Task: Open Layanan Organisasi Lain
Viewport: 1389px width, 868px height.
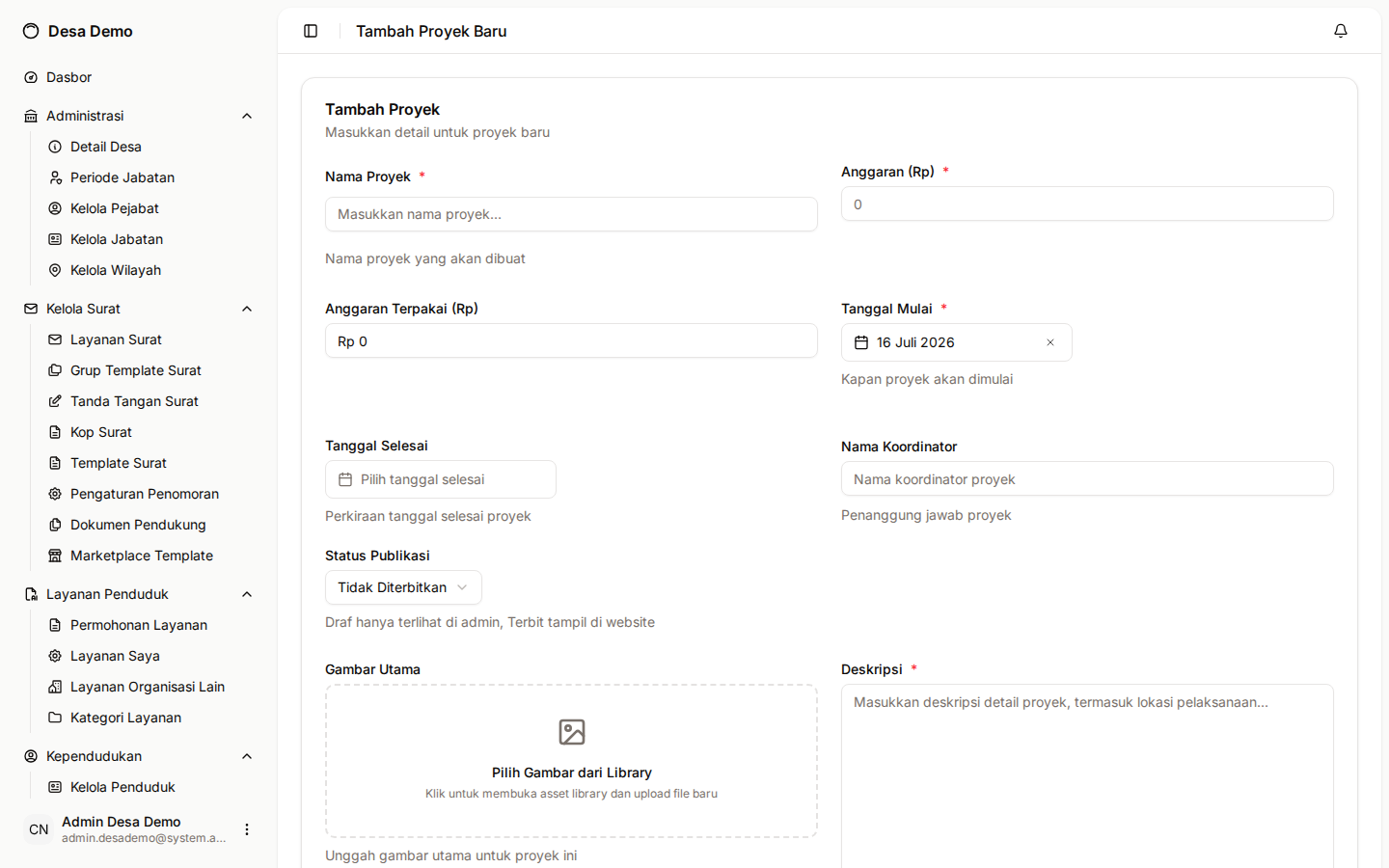Action: coord(150,687)
